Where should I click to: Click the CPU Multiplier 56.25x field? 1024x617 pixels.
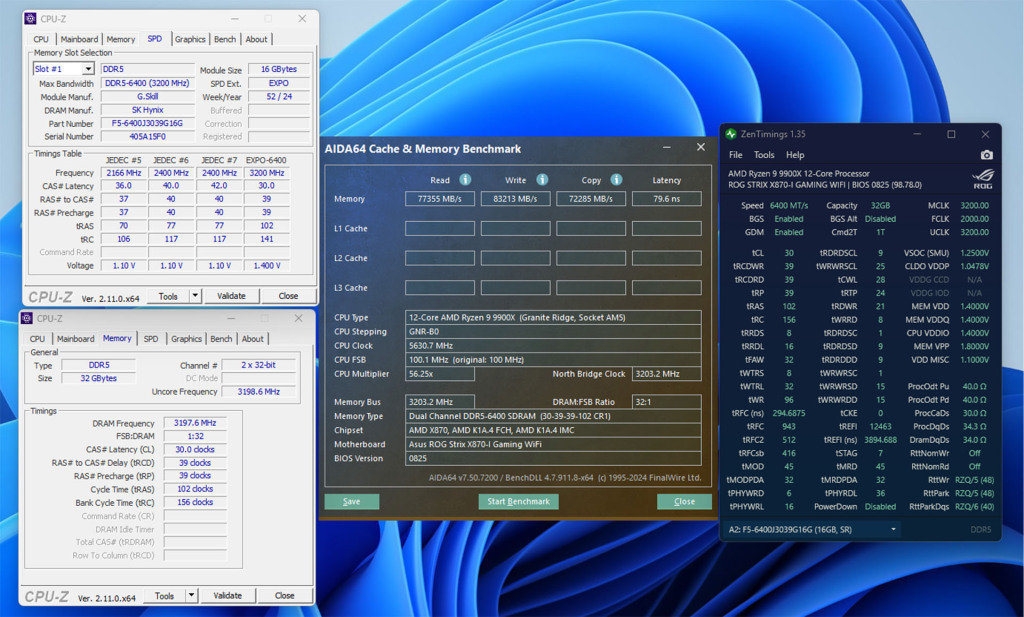click(440, 374)
